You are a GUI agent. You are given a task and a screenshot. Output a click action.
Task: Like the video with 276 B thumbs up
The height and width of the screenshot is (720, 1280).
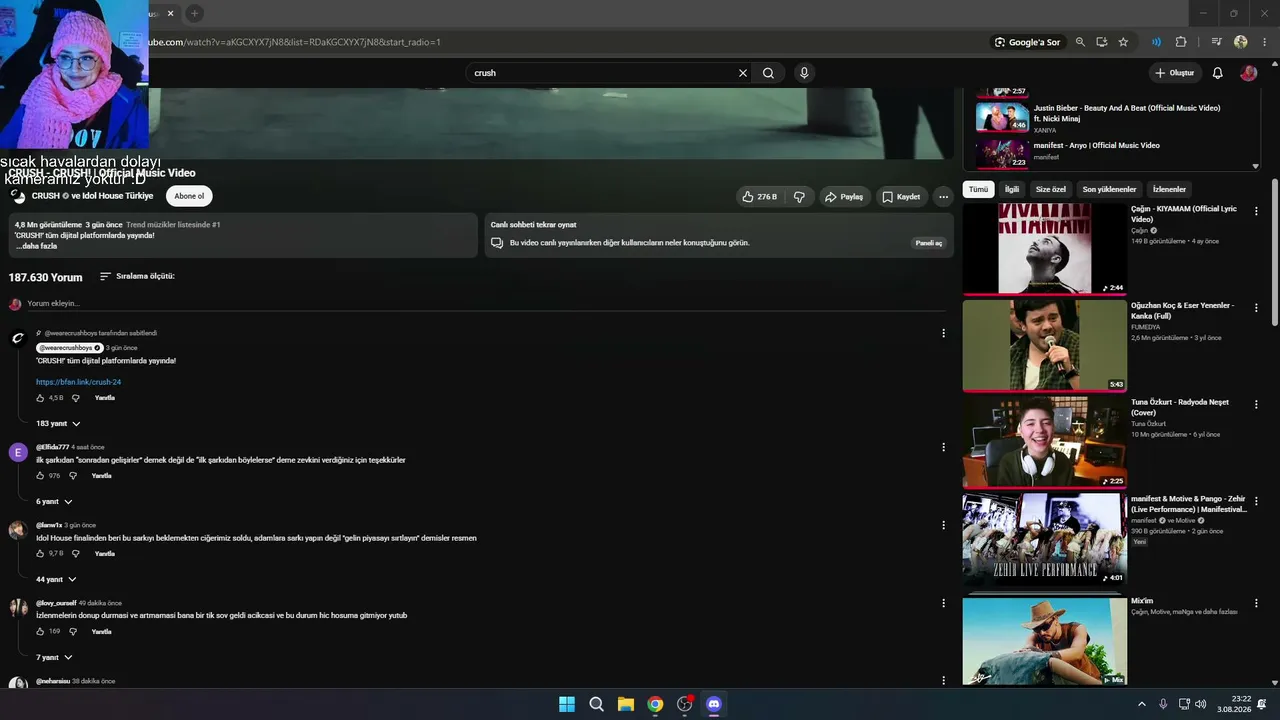[759, 197]
